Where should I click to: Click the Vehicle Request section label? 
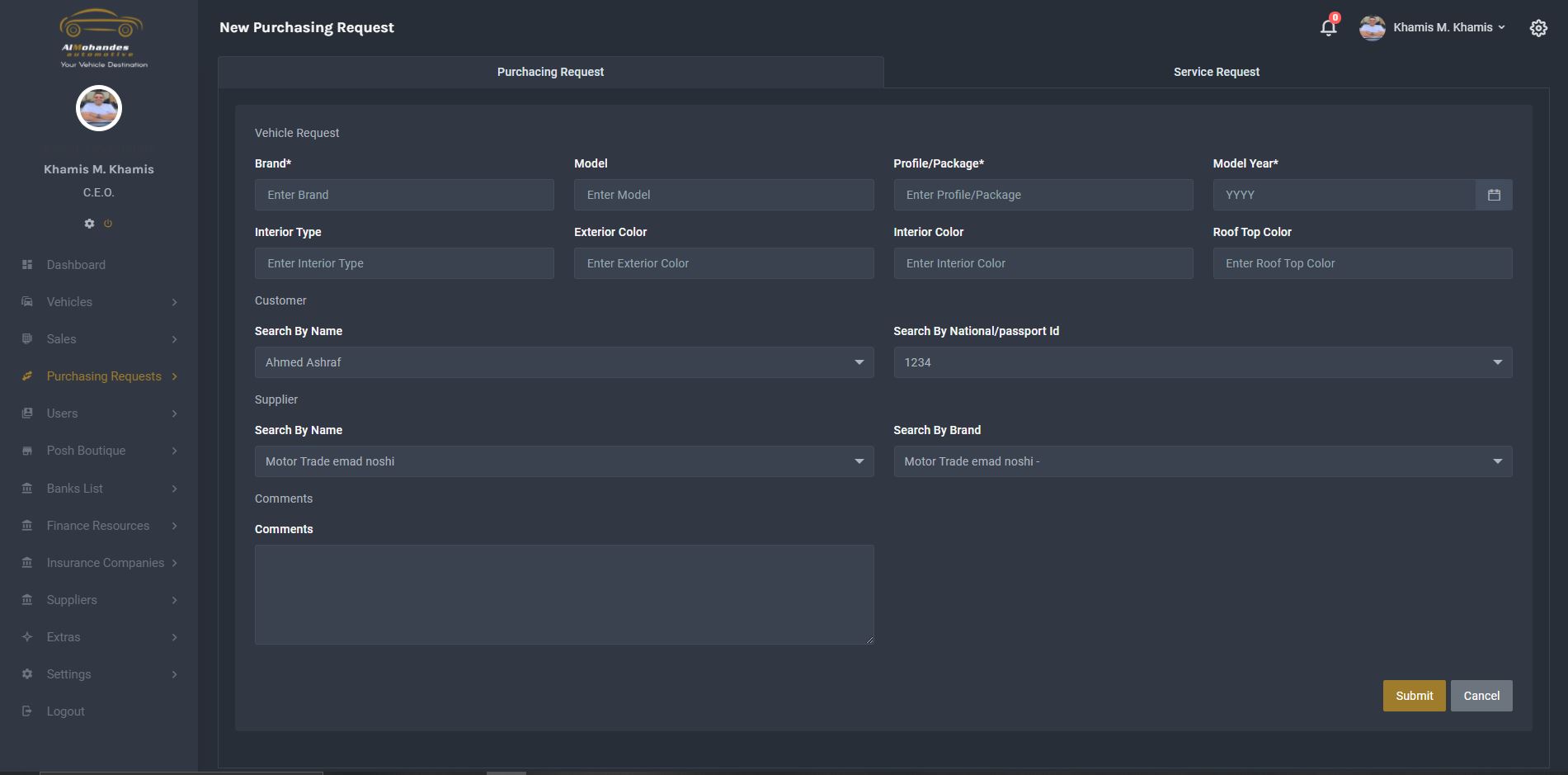click(x=297, y=133)
